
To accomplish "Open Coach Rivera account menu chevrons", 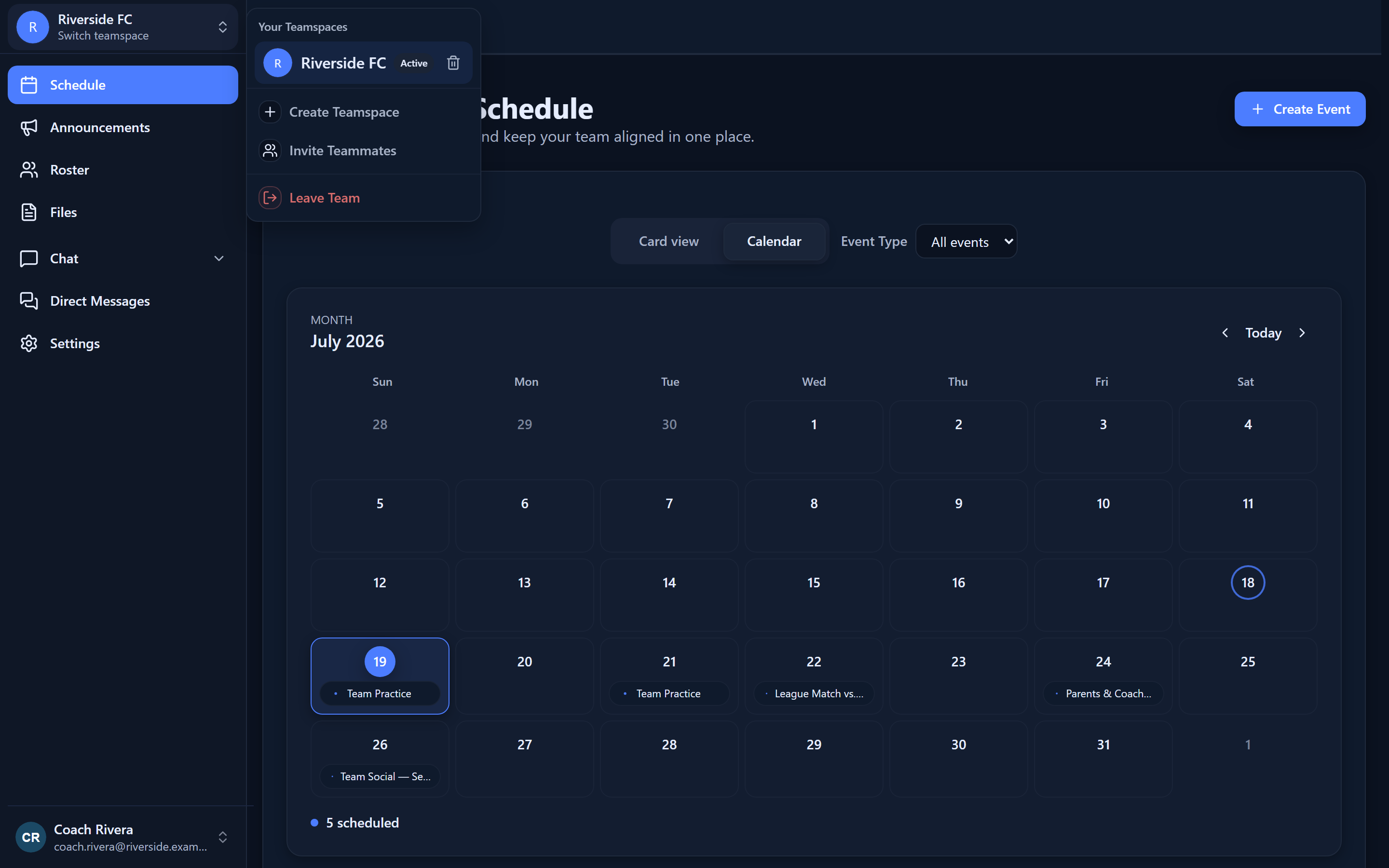I will click(x=223, y=837).
